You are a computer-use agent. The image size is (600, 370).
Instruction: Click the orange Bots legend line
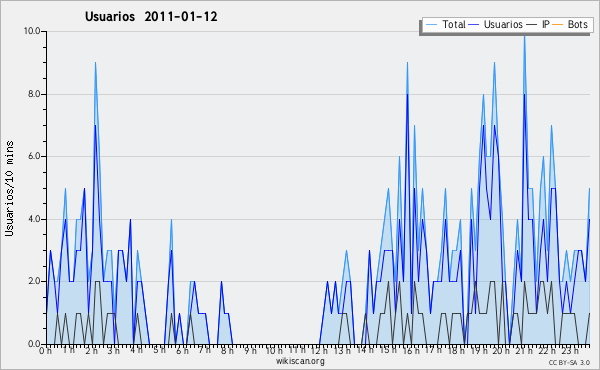[x=558, y=25]
